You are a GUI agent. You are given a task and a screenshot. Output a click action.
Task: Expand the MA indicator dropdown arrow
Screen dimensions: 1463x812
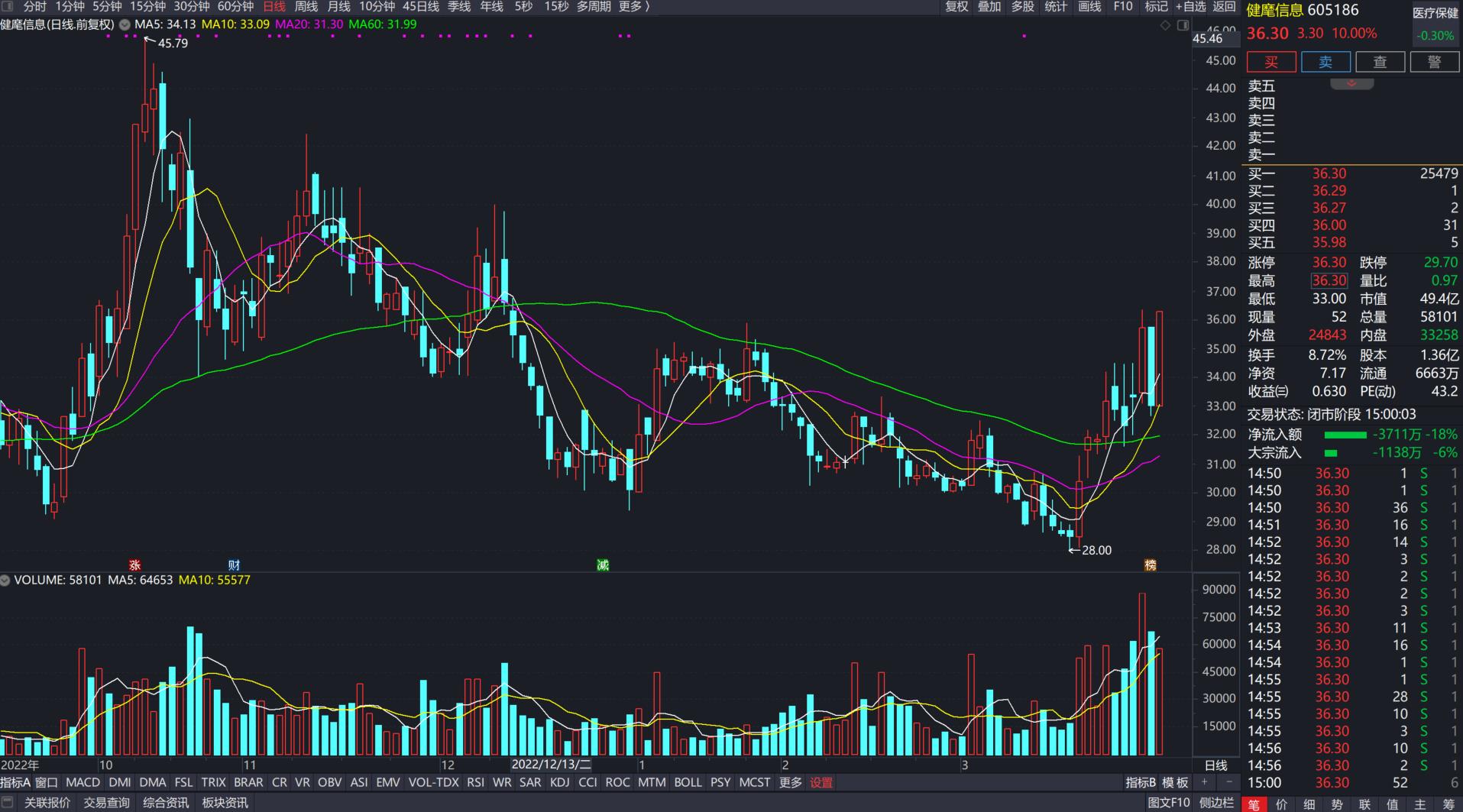[x=125, y=24]
